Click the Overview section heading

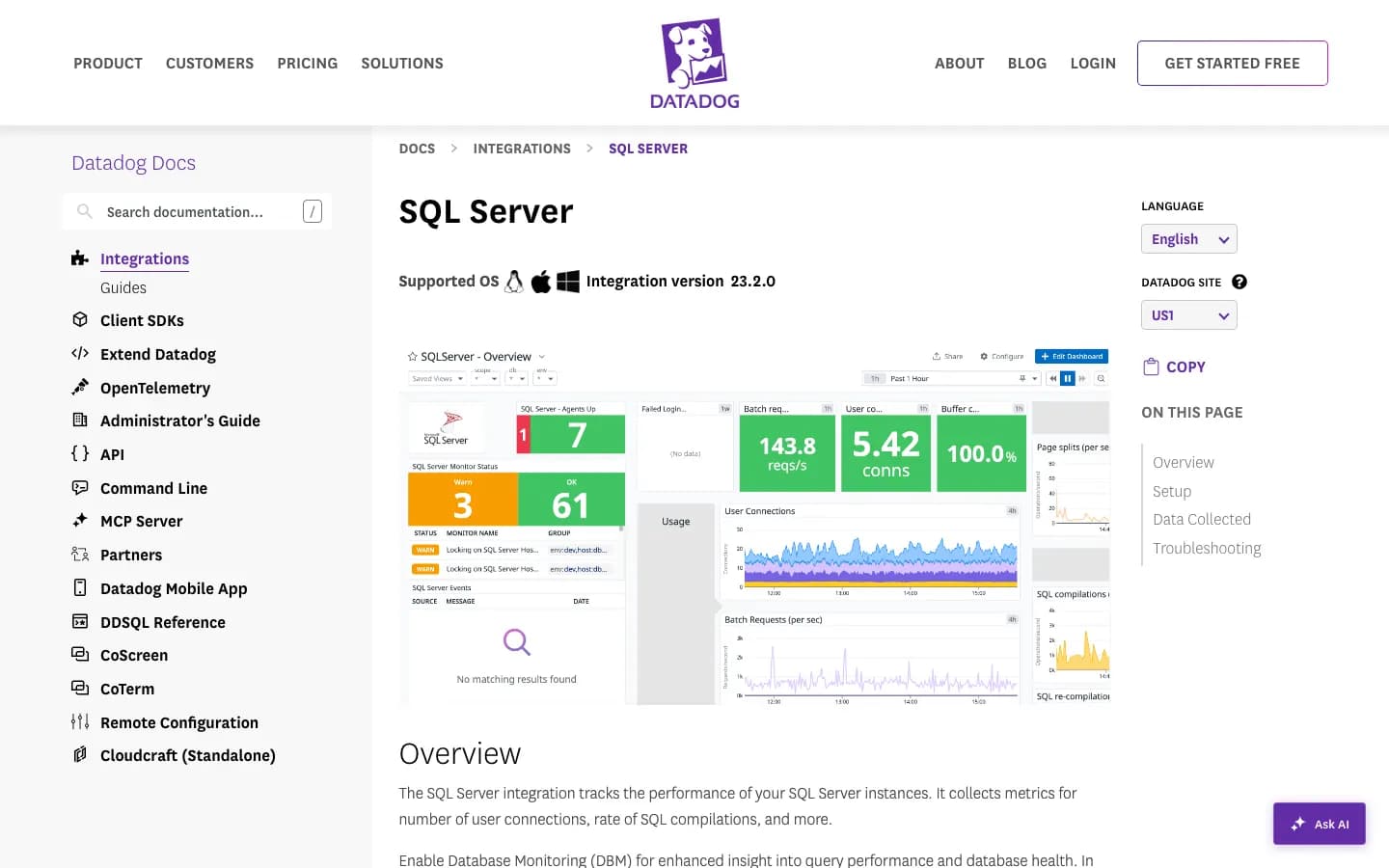[x=460, y=753]
